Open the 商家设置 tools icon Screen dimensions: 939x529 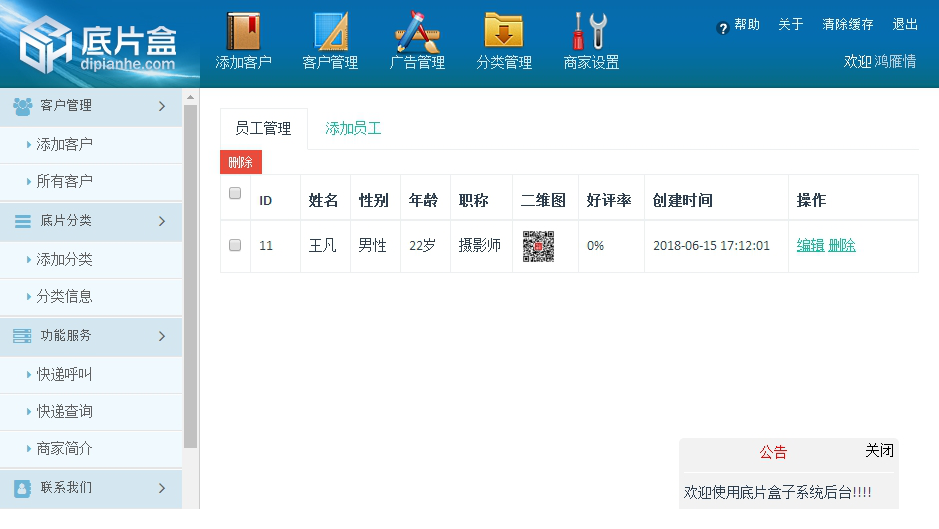[x=591, y=31]
